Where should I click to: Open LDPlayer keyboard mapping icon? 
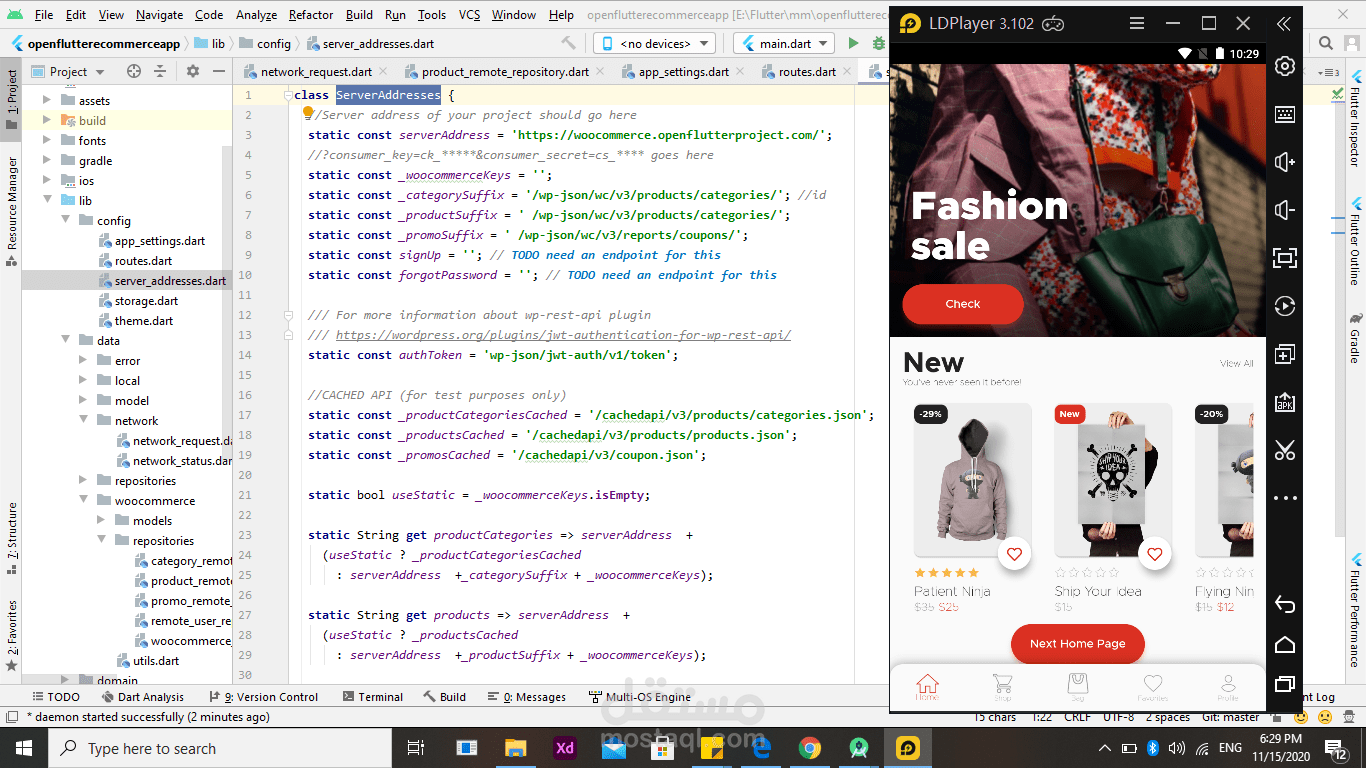[x=1285, y=115]
